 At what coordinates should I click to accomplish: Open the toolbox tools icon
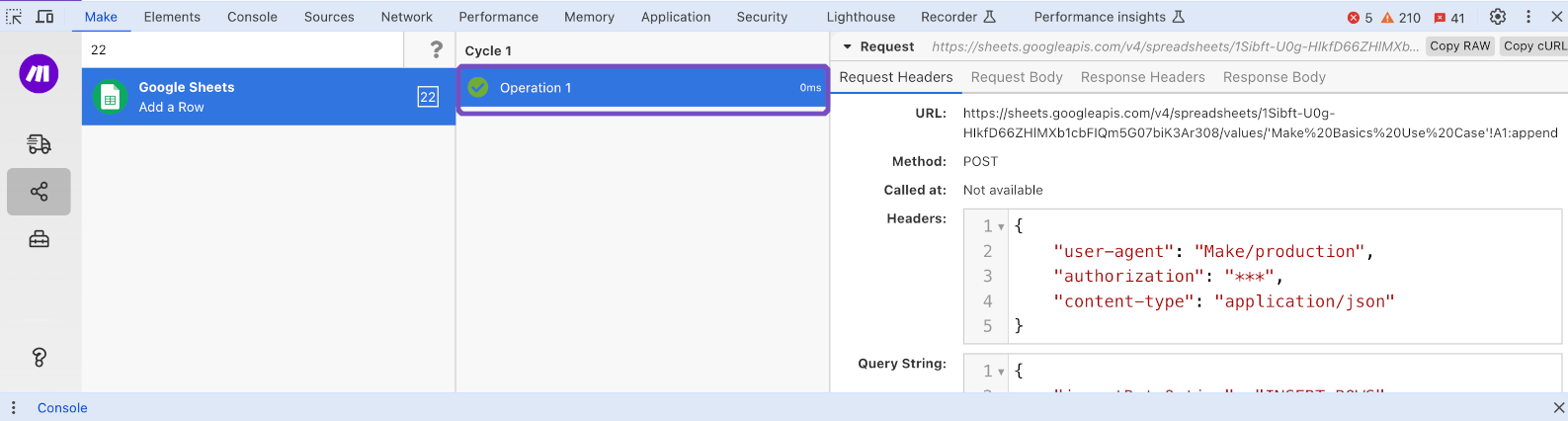tap(39, 239)
